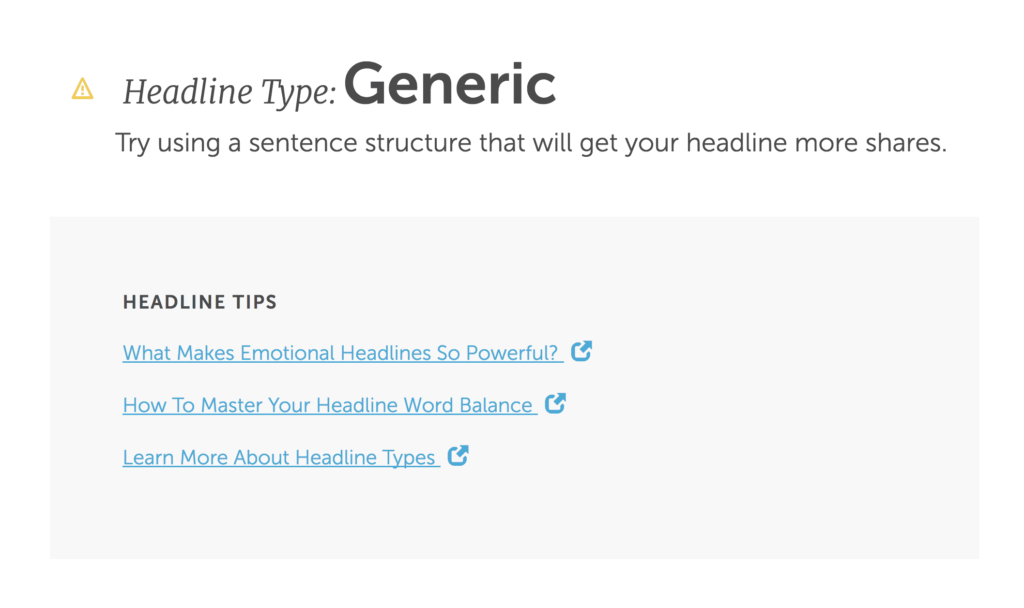This screenshot has width=1024, height=608.
Task: Click external-link icon beside Emotional Headlines link
Action: tap(581, 352)
